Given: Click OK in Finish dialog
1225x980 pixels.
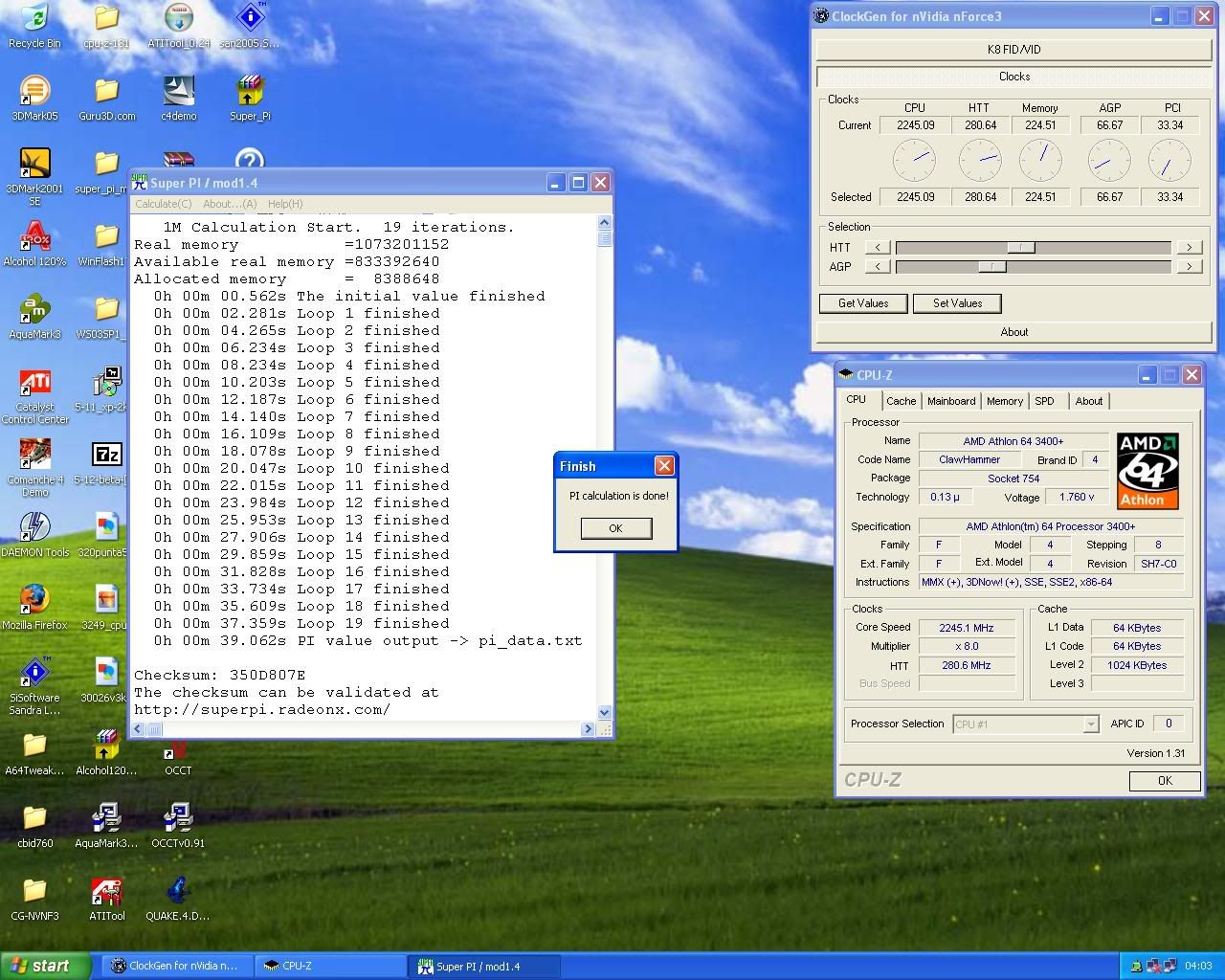Looking at the screenshot, I should tap(615, 528).
